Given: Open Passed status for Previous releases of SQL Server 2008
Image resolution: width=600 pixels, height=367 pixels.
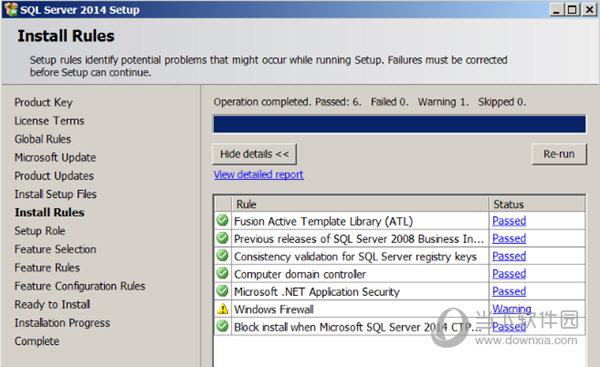Looking at the screenshot, I should (509, 238).
